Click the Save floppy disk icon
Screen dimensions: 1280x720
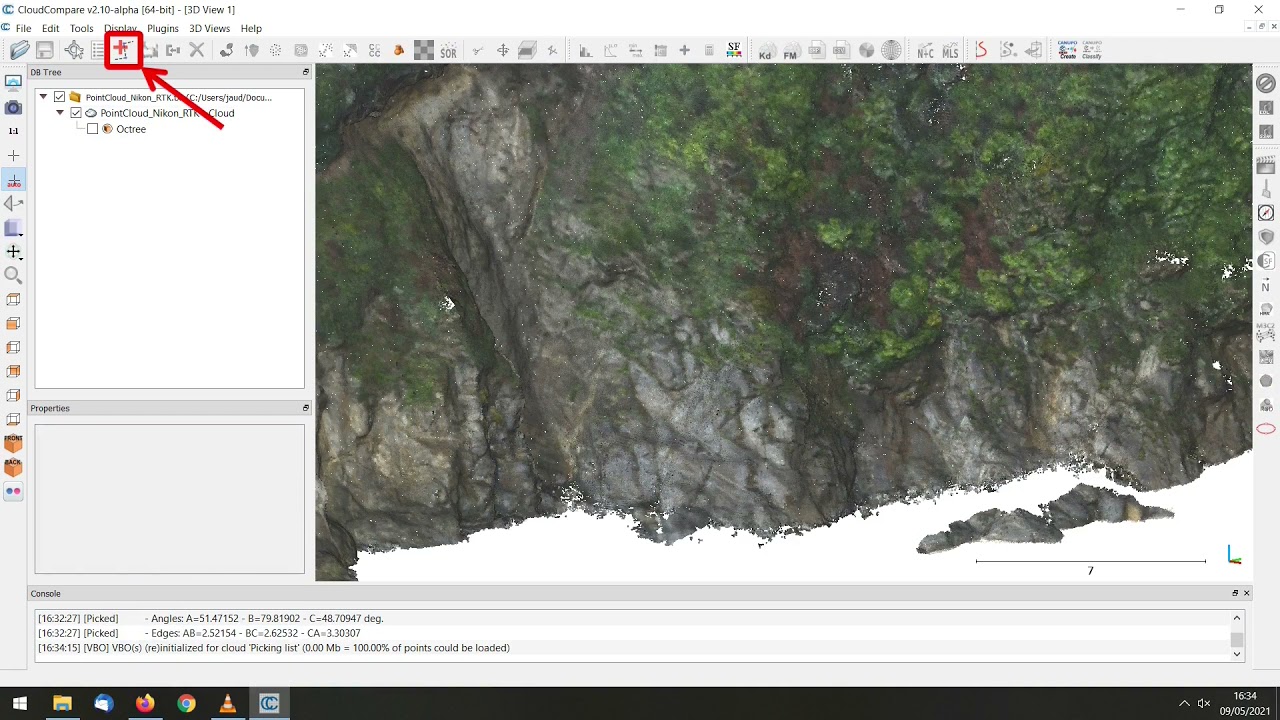click(x=45, y=50)
